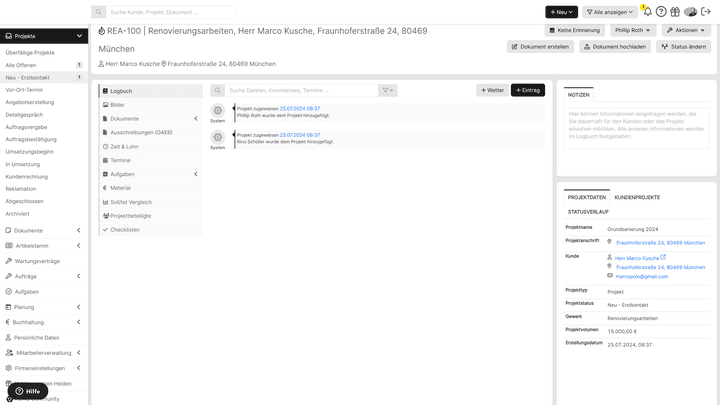
Task: Open Zeit & Lohn menu item
Action: point(151,146)
